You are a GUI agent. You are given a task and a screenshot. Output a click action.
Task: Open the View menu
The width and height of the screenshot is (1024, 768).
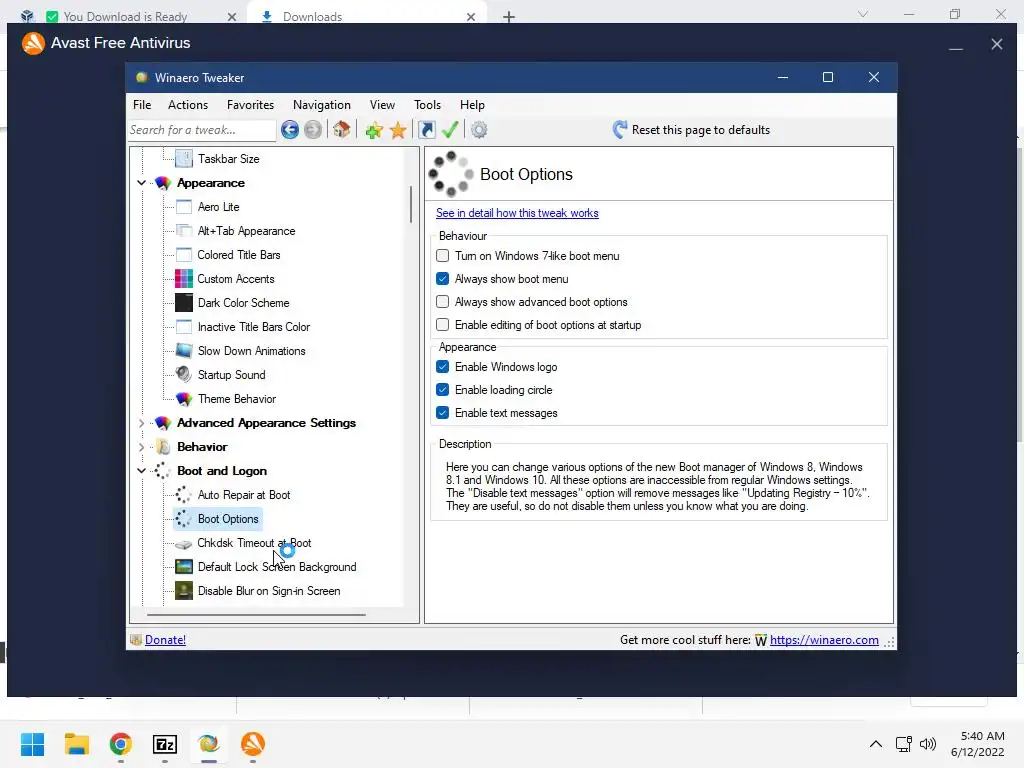pyautogui.click(x=382, y=105)
